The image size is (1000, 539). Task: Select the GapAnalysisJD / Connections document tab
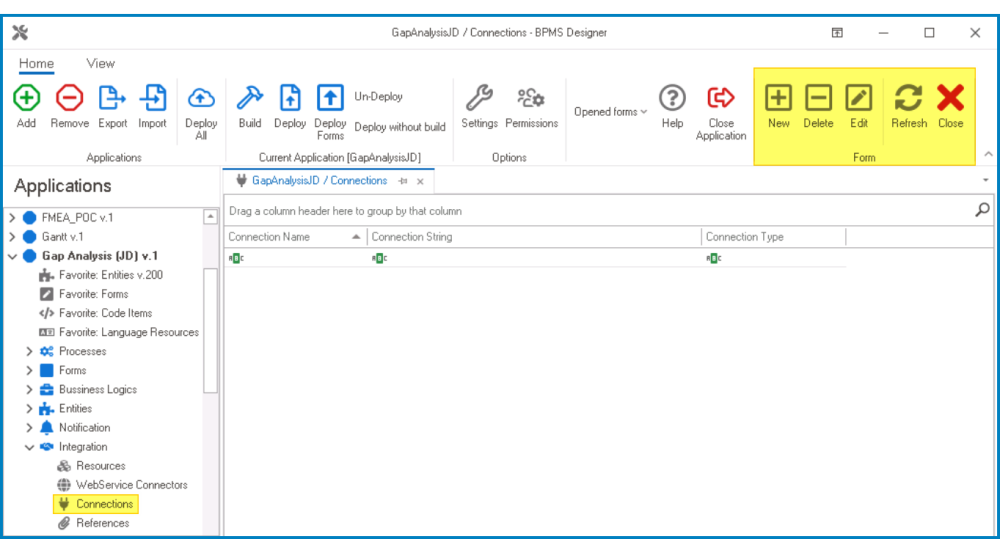(319, 181)
